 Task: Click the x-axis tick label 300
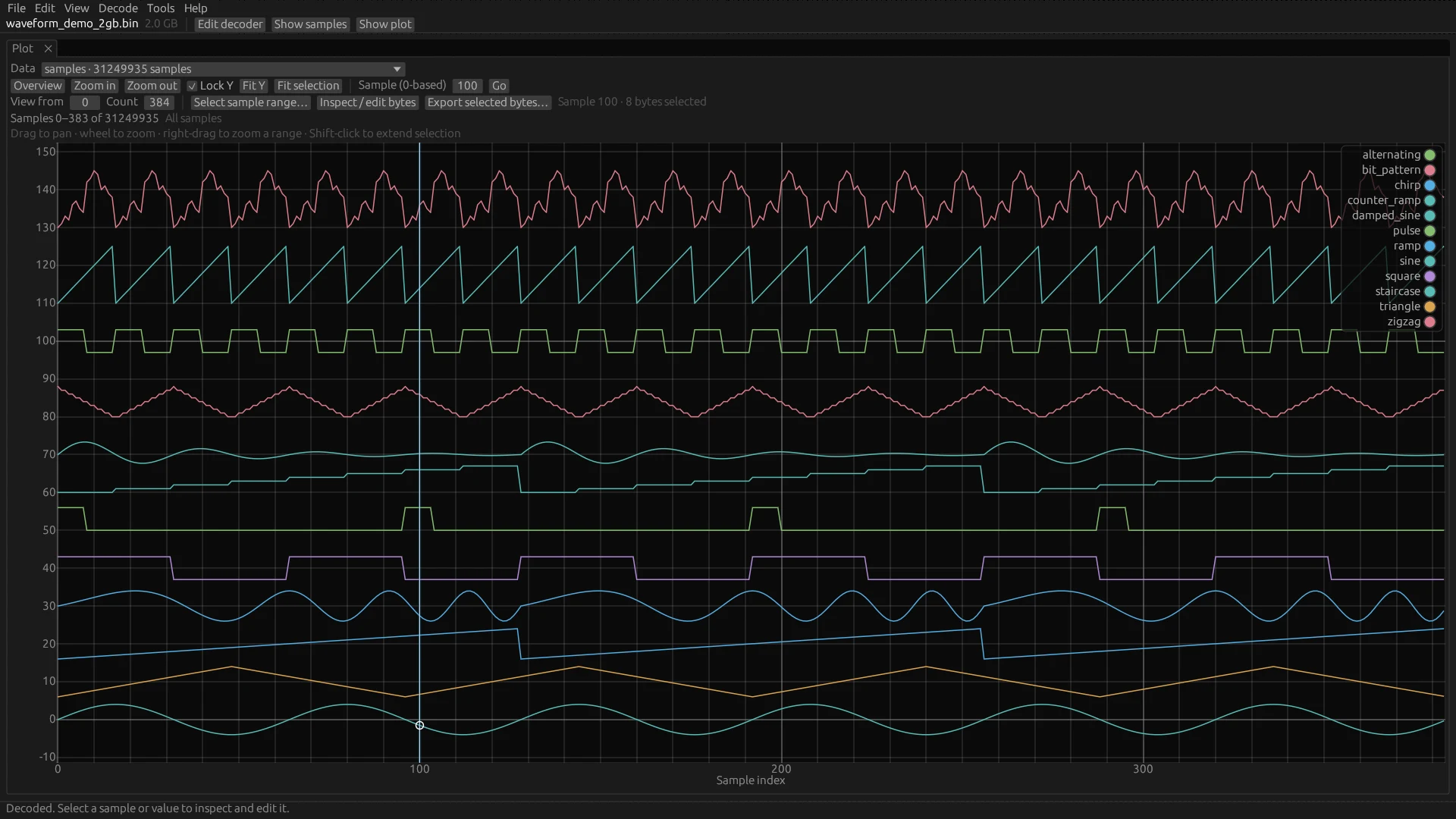(x=1143, y=769)
